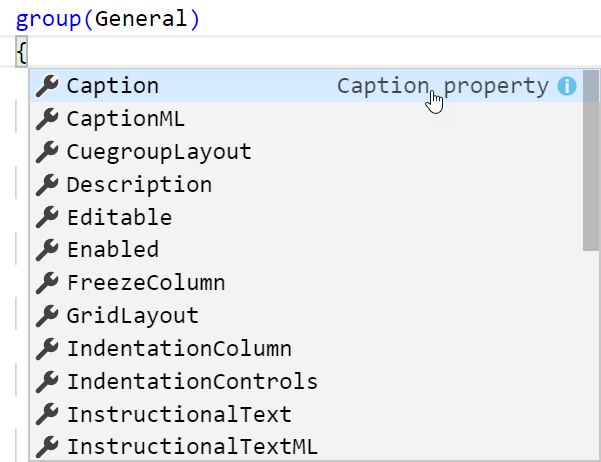Image resolution: width=601 pixels, height=462 pixels.
Task: Select InstructionalText in the suggestion list
Action: click(x=306, y=415)
